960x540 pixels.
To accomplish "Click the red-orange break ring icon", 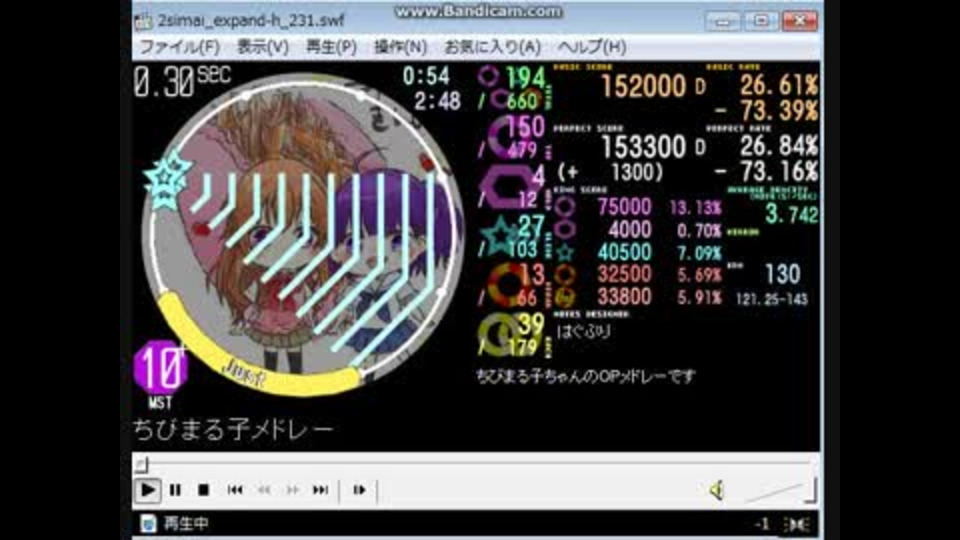I will click(x=508, y=285).
